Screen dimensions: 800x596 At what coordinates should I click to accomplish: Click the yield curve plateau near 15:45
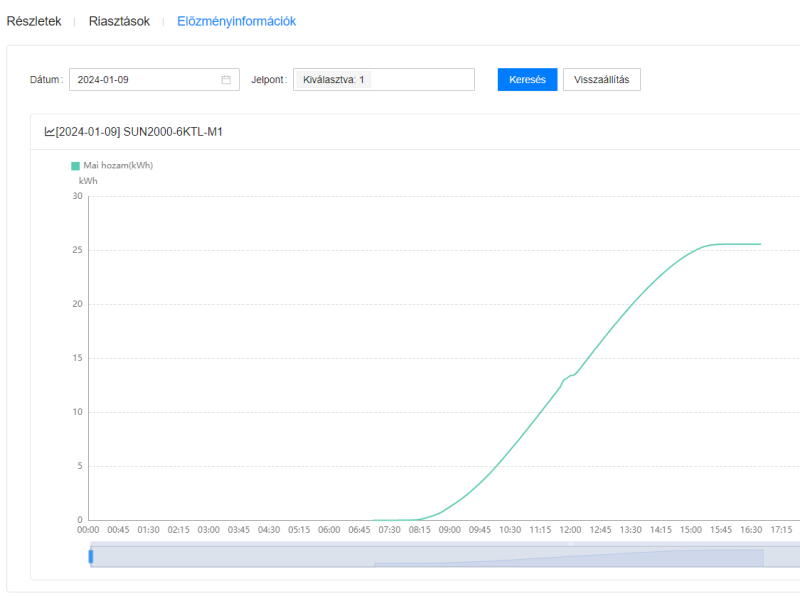720,244
